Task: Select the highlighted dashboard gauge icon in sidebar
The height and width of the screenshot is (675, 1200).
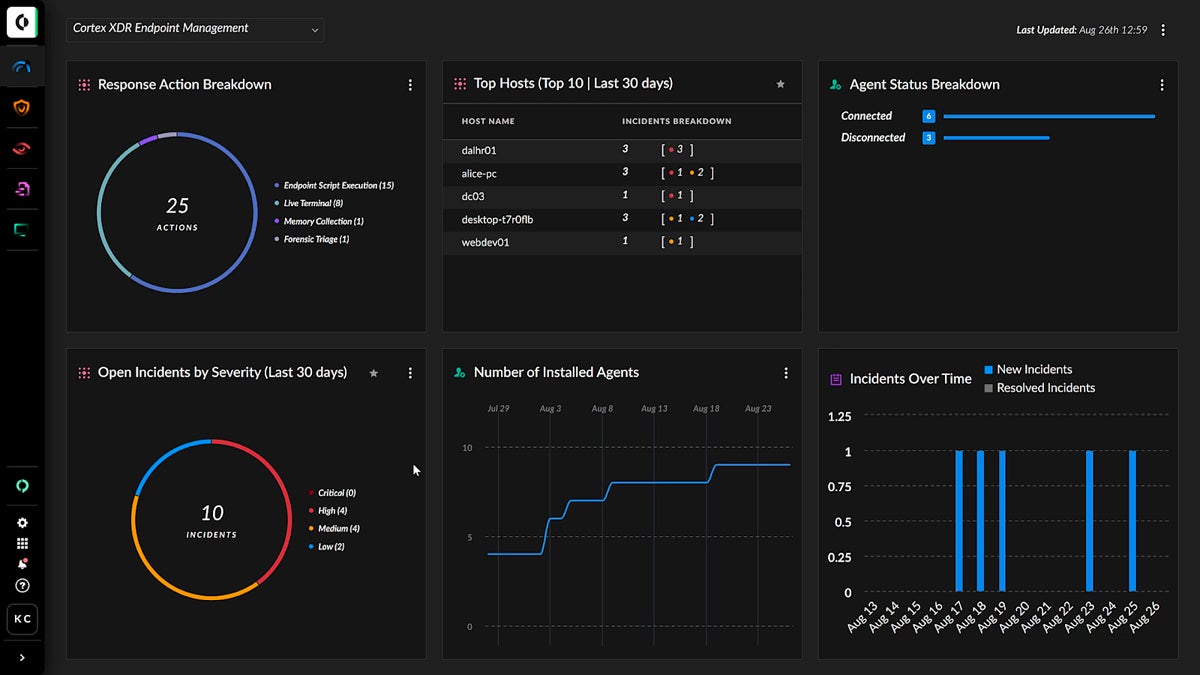Action: 22,67
